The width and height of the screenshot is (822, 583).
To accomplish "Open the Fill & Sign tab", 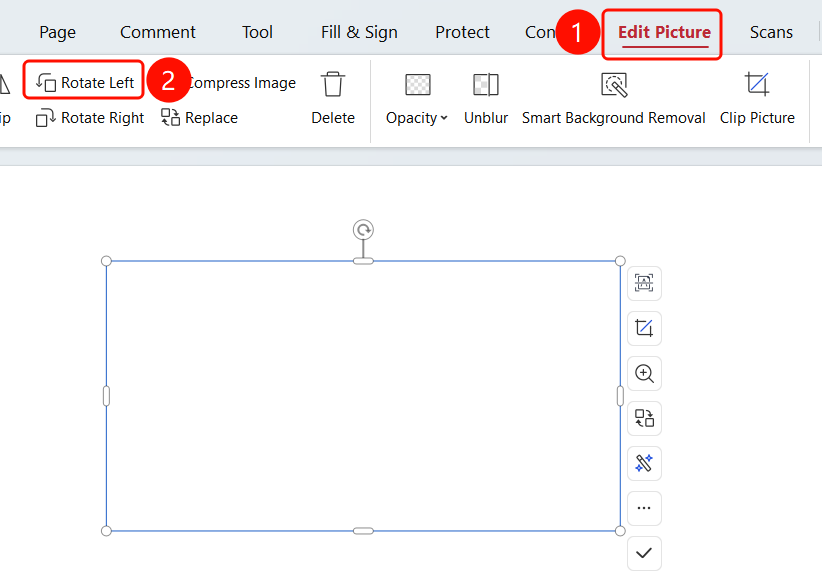I will coord(359,33).
